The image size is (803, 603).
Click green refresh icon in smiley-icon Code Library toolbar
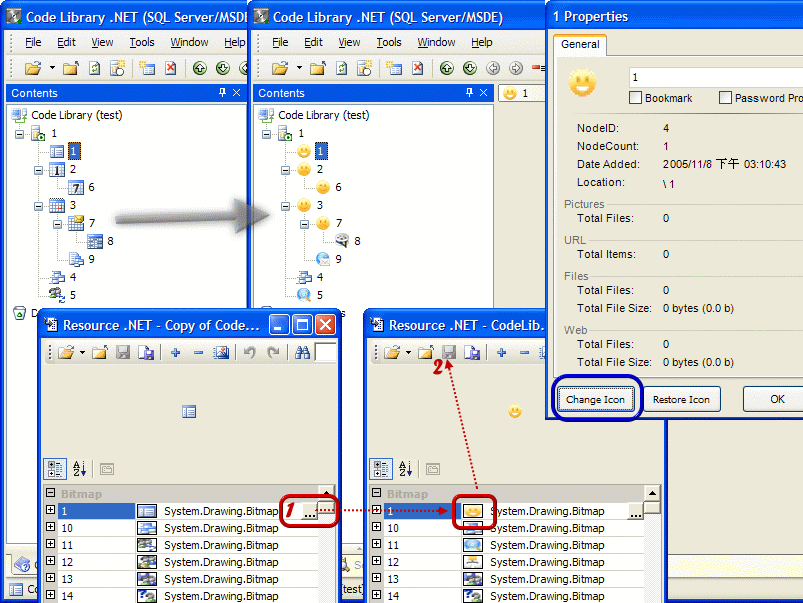pyautogui.click(x=342, y=68)
